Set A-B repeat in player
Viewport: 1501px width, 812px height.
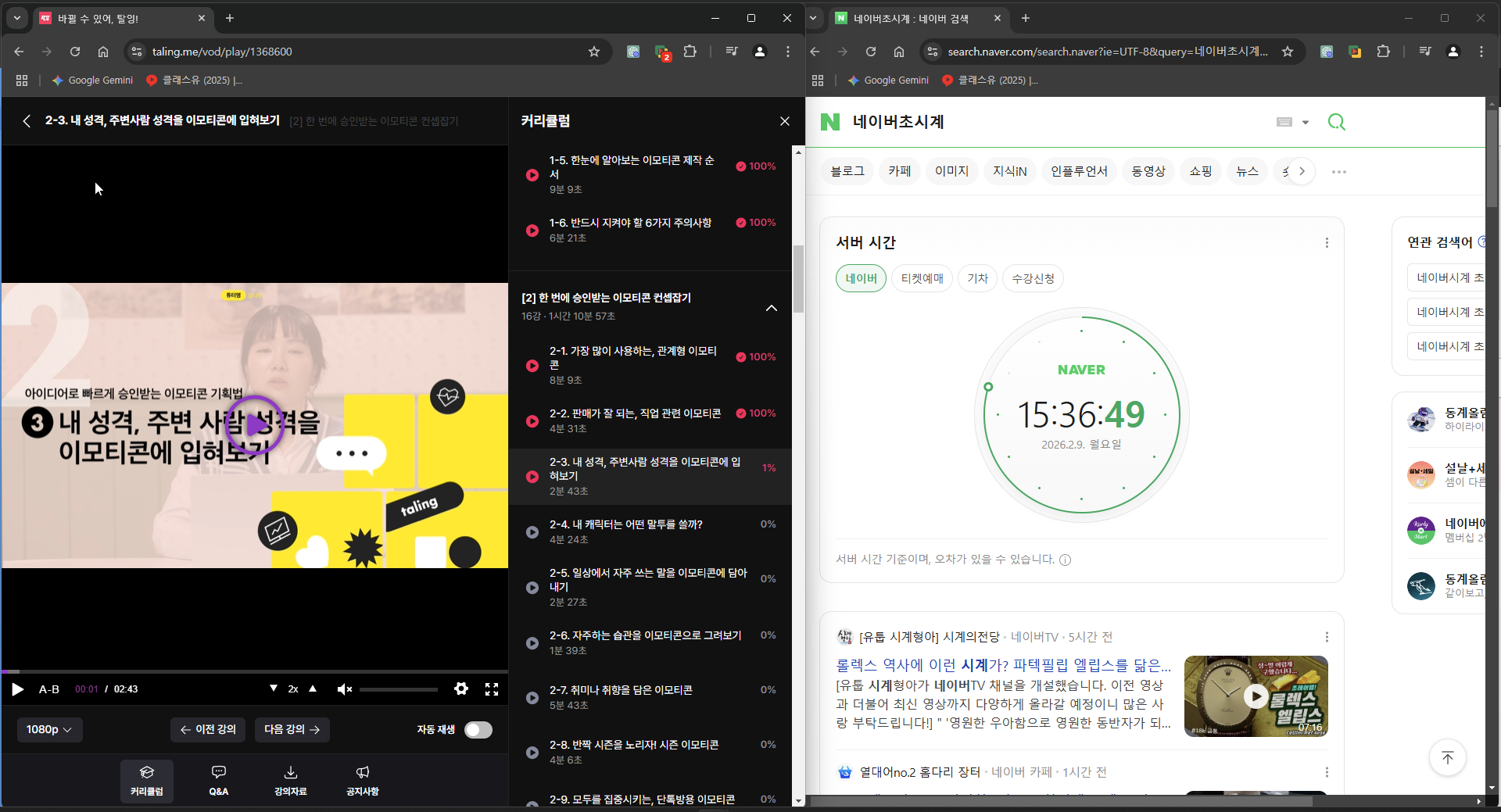[x=49, y=689]
